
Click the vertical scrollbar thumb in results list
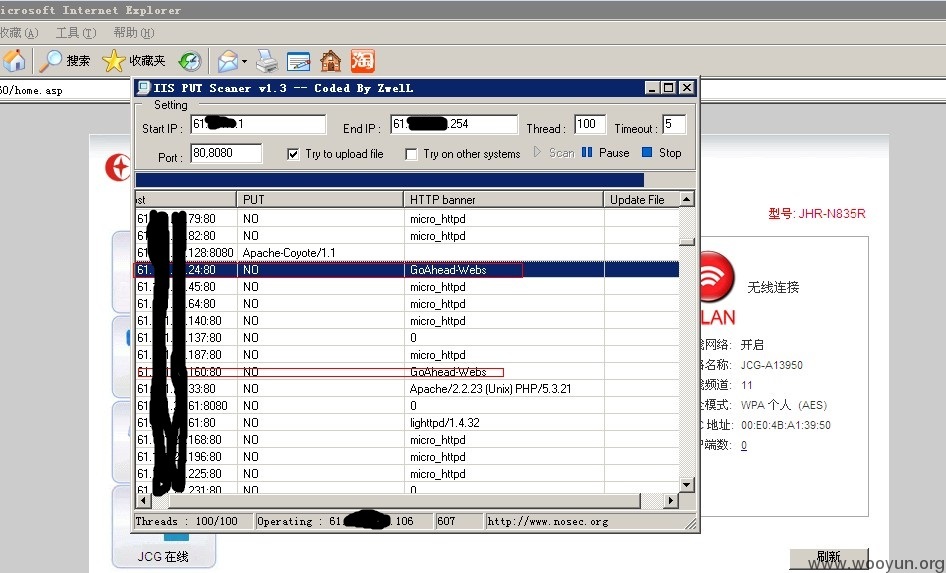(687, 242)
